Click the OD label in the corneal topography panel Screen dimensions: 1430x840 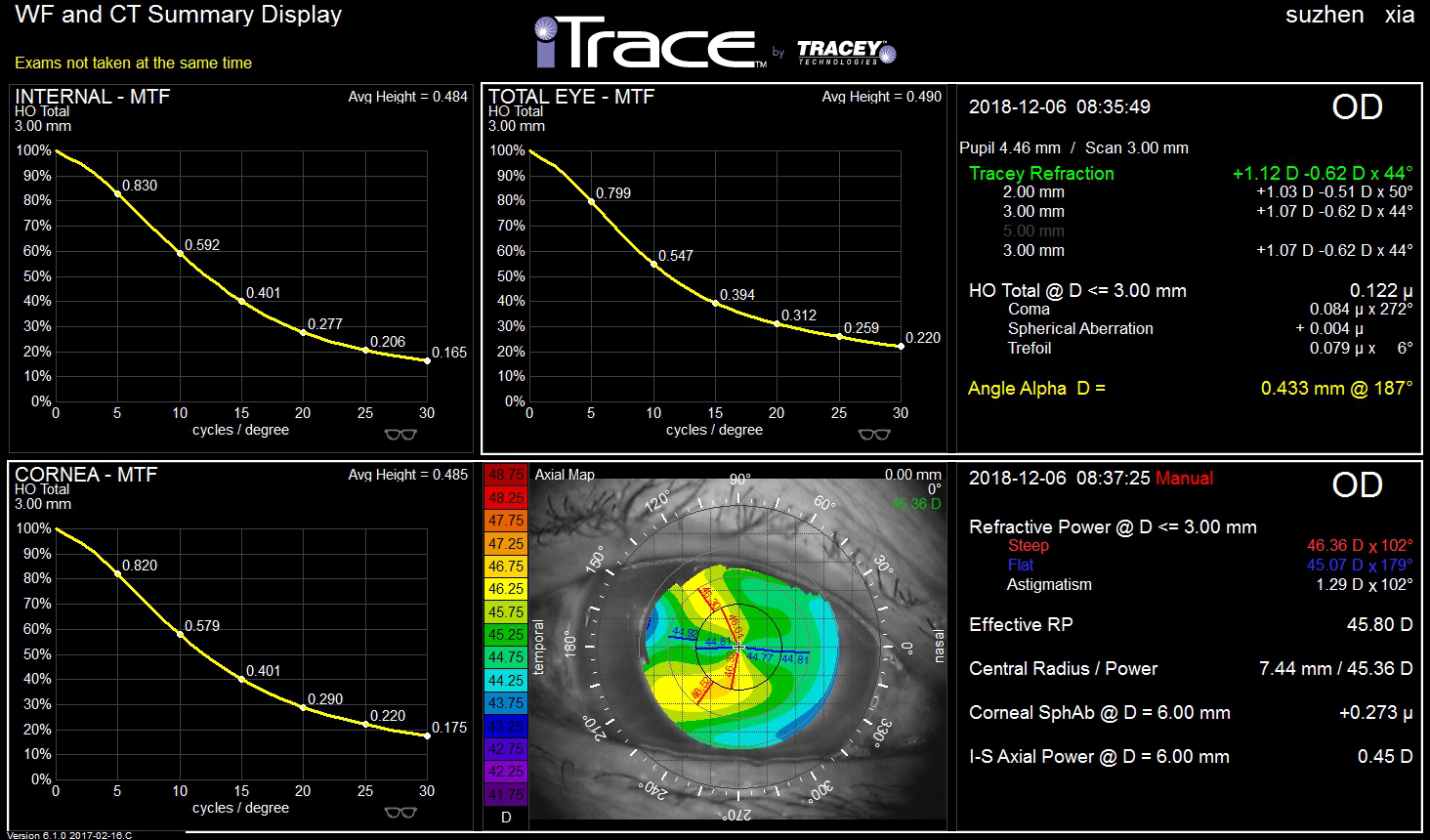point(1358,485)
